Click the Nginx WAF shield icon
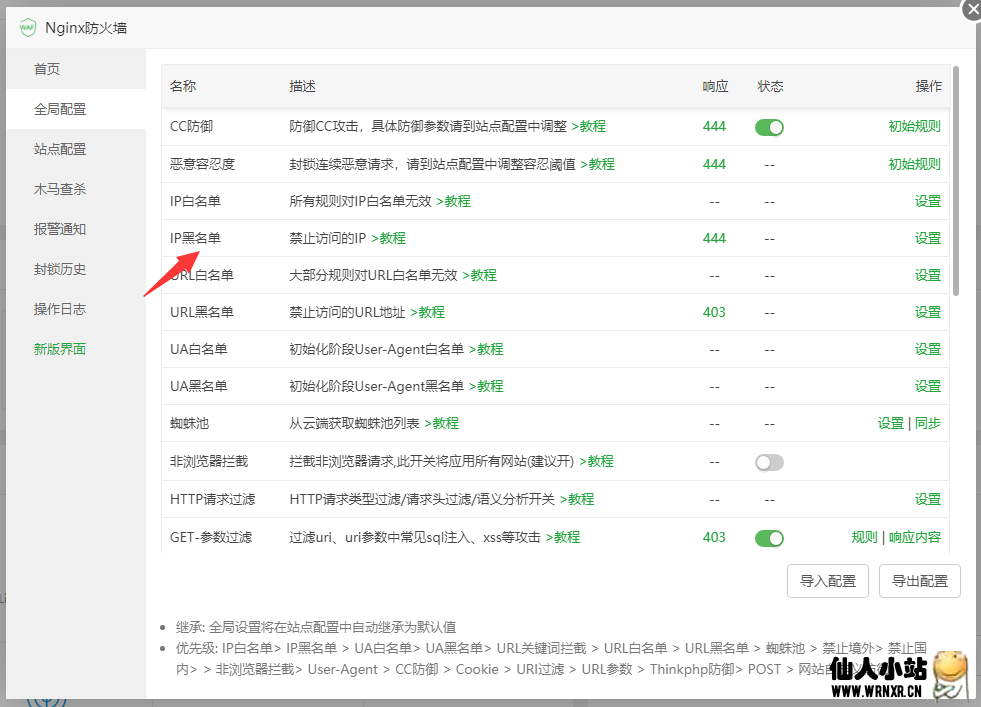This screenshot has height=707, width=981. (x=28, y=28)
